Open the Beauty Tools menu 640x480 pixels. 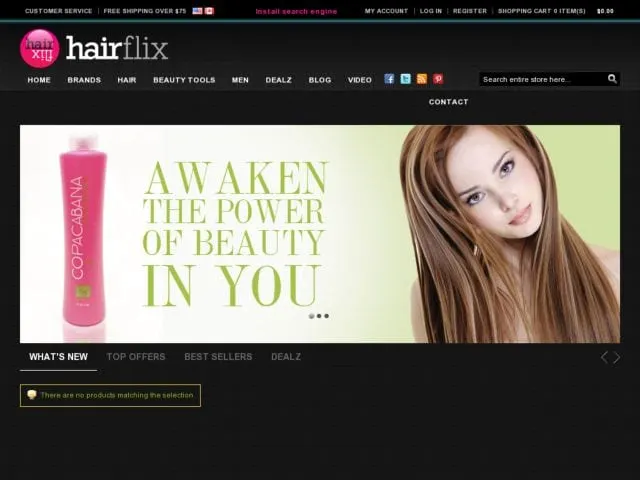tap(184, 80)
